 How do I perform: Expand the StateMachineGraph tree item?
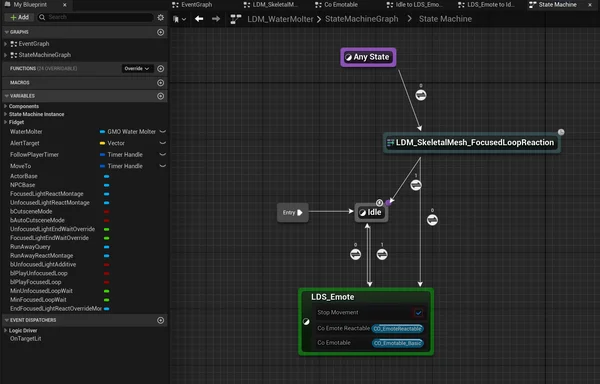tap(5, 55)
